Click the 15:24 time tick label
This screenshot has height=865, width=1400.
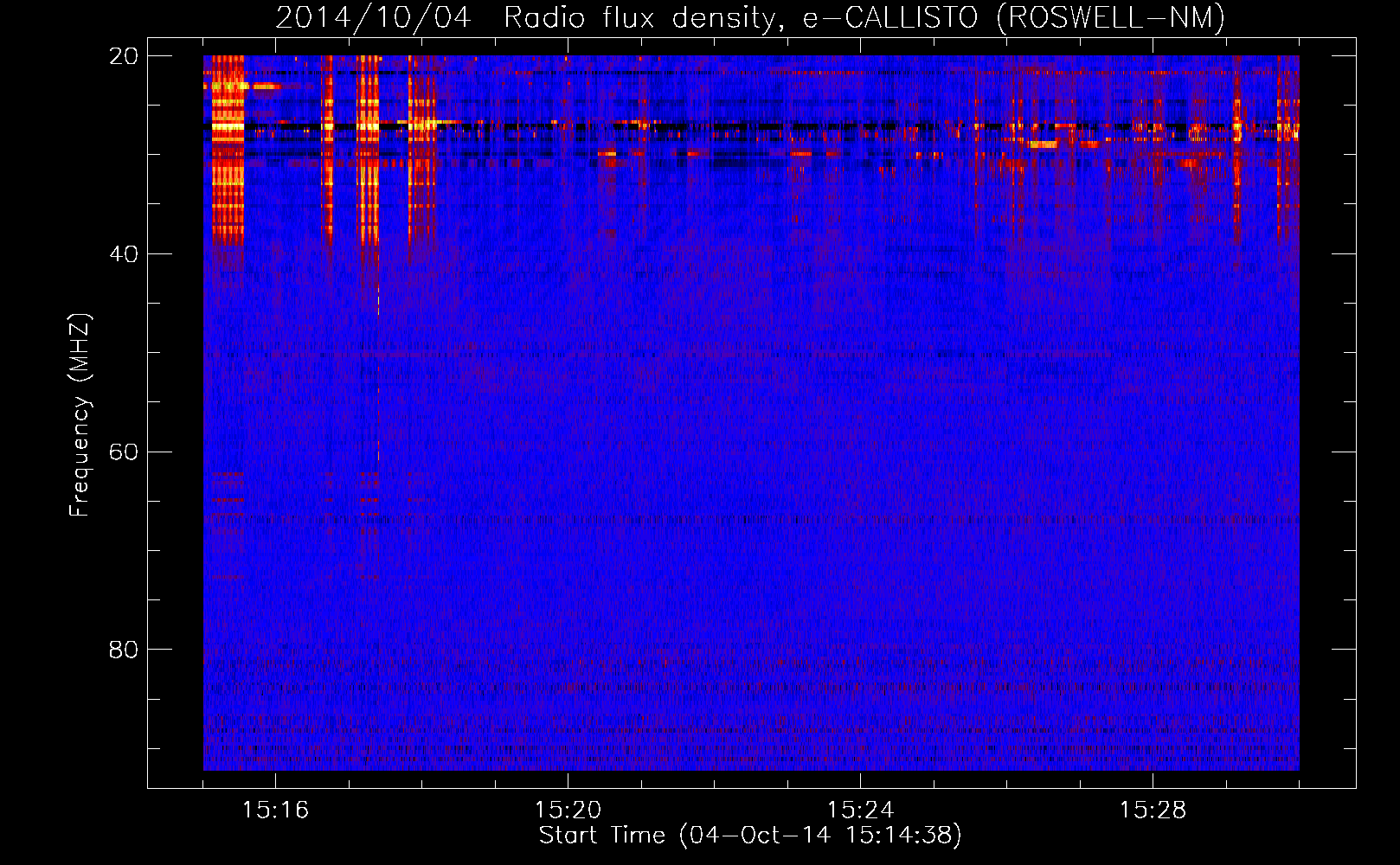(x=860, y=811)
